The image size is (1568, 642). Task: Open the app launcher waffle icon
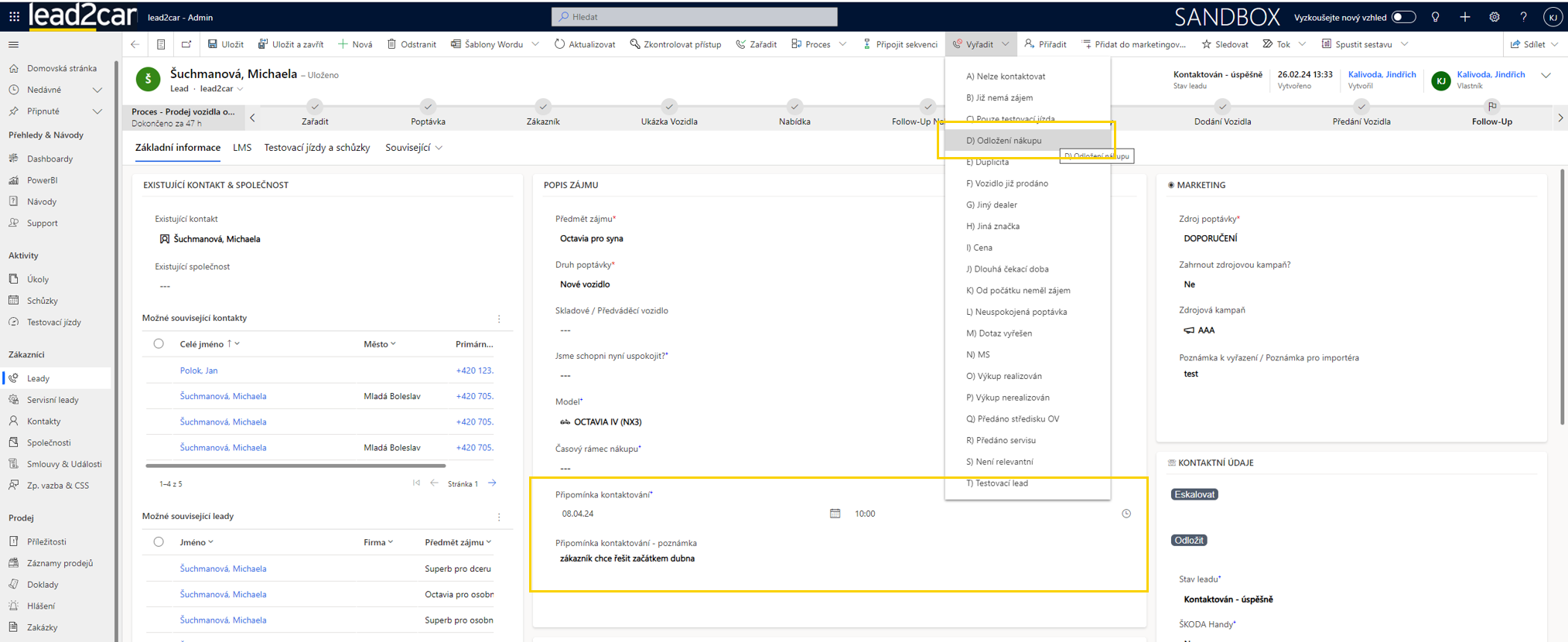click(x=14, y=16)
